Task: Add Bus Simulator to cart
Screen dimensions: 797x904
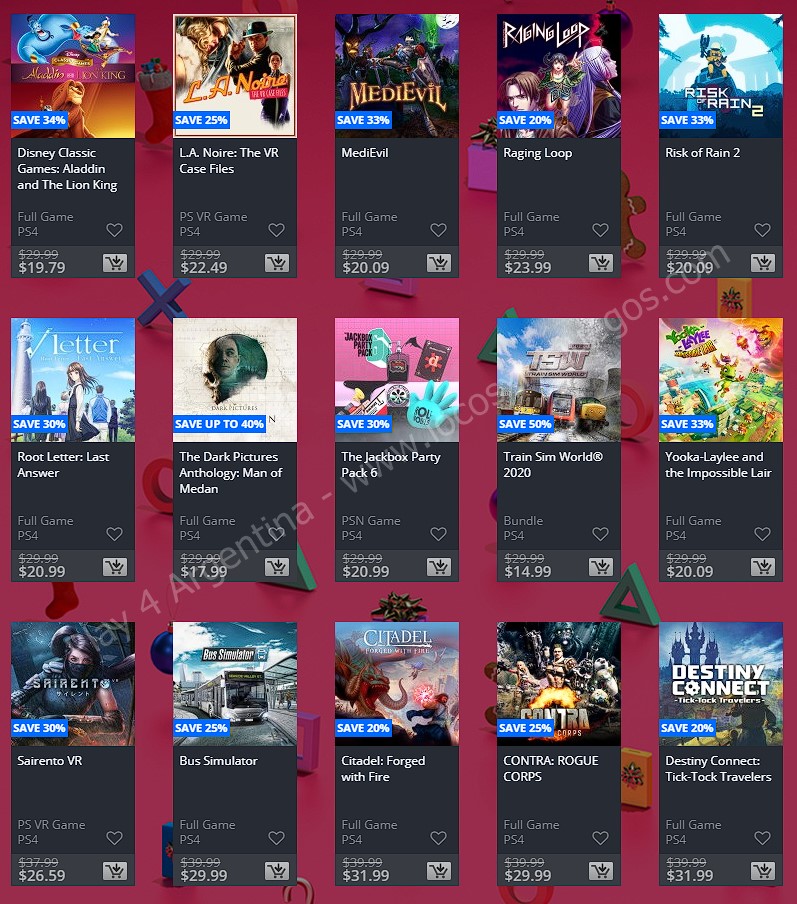Action: pos(277,871)
